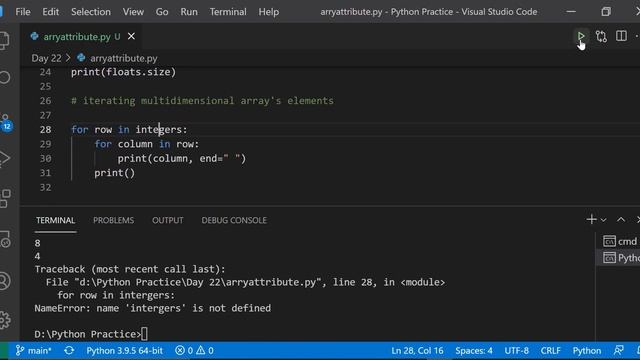The height and width of the screenshot is (360, 640).
Task: Open the View menu
Action: coord(133,12)
